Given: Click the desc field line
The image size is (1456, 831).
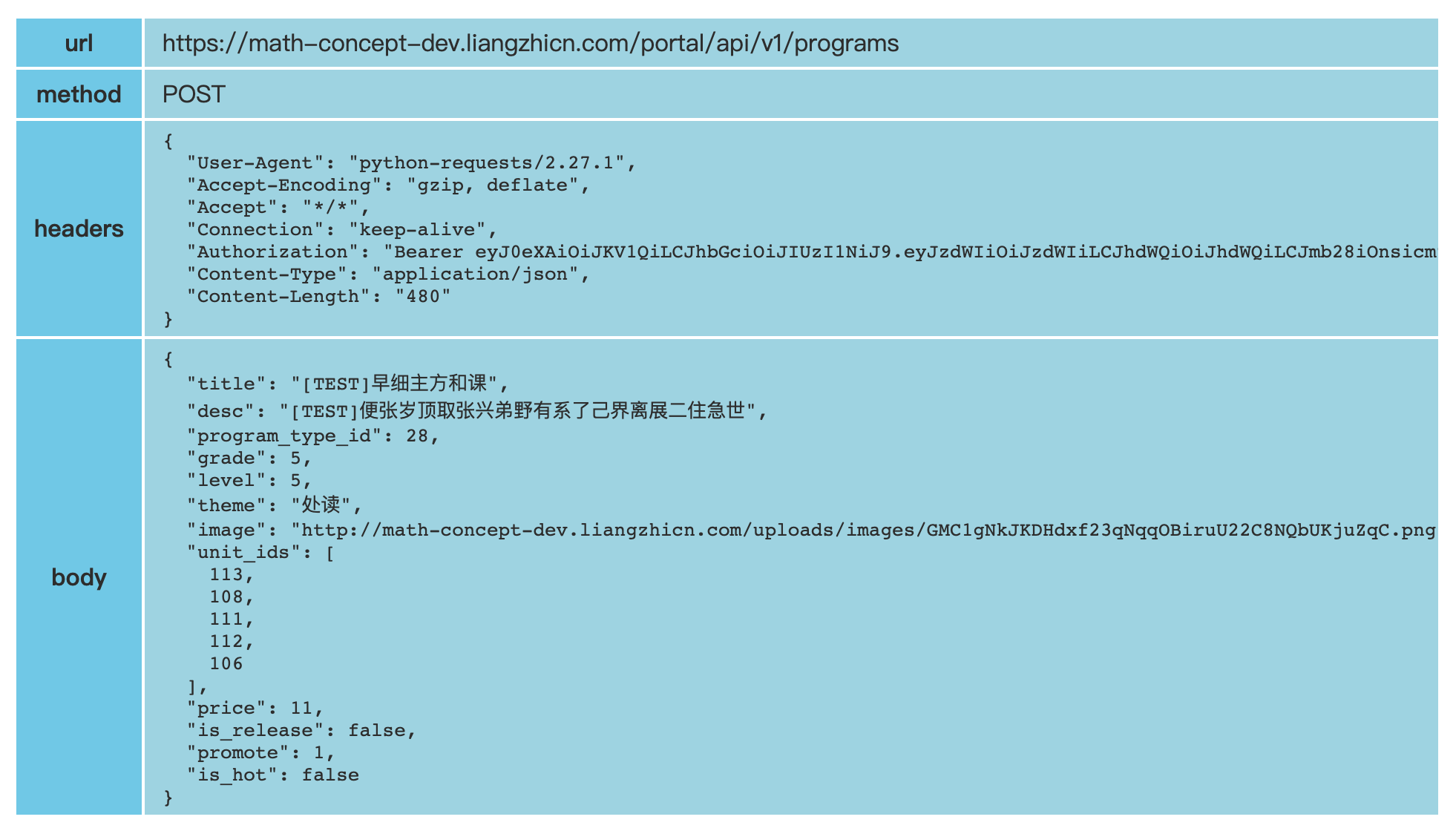Looking at the screenshot, I should (477, 410).
